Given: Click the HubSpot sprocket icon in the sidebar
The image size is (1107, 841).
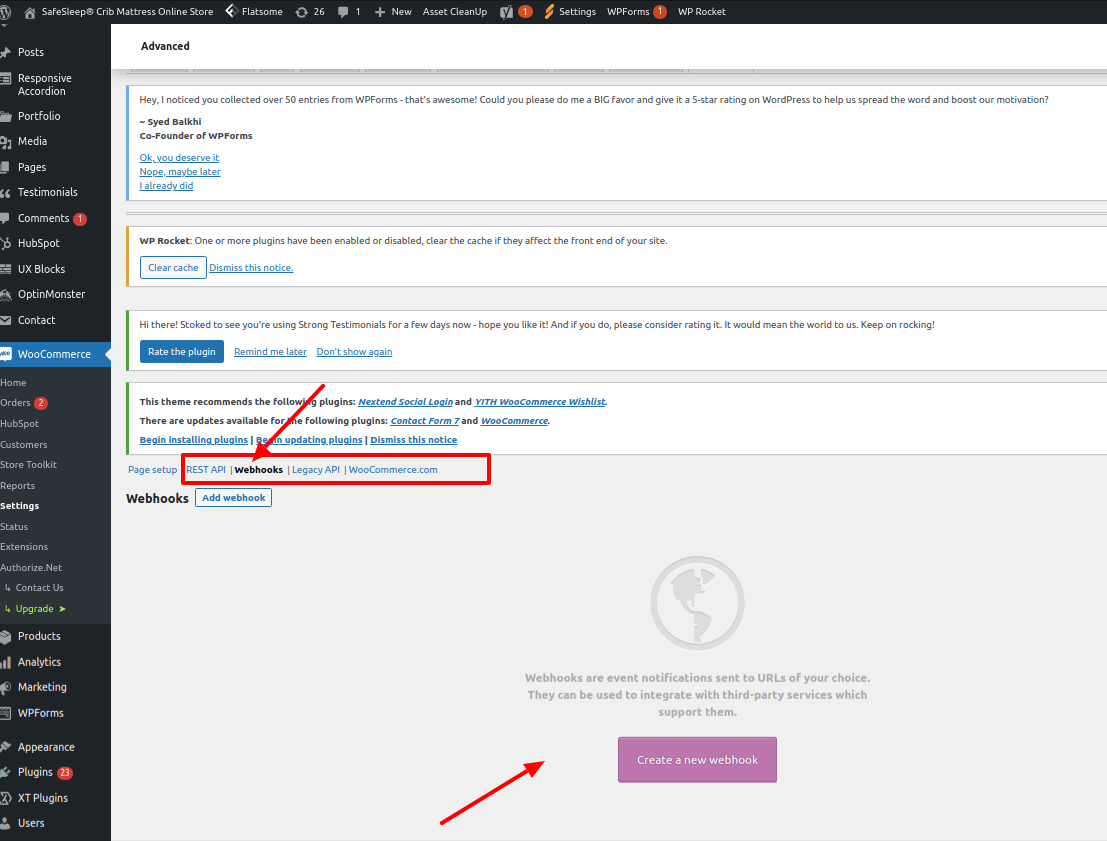Looking at the screenshot, I should click(x=6, y=244).
